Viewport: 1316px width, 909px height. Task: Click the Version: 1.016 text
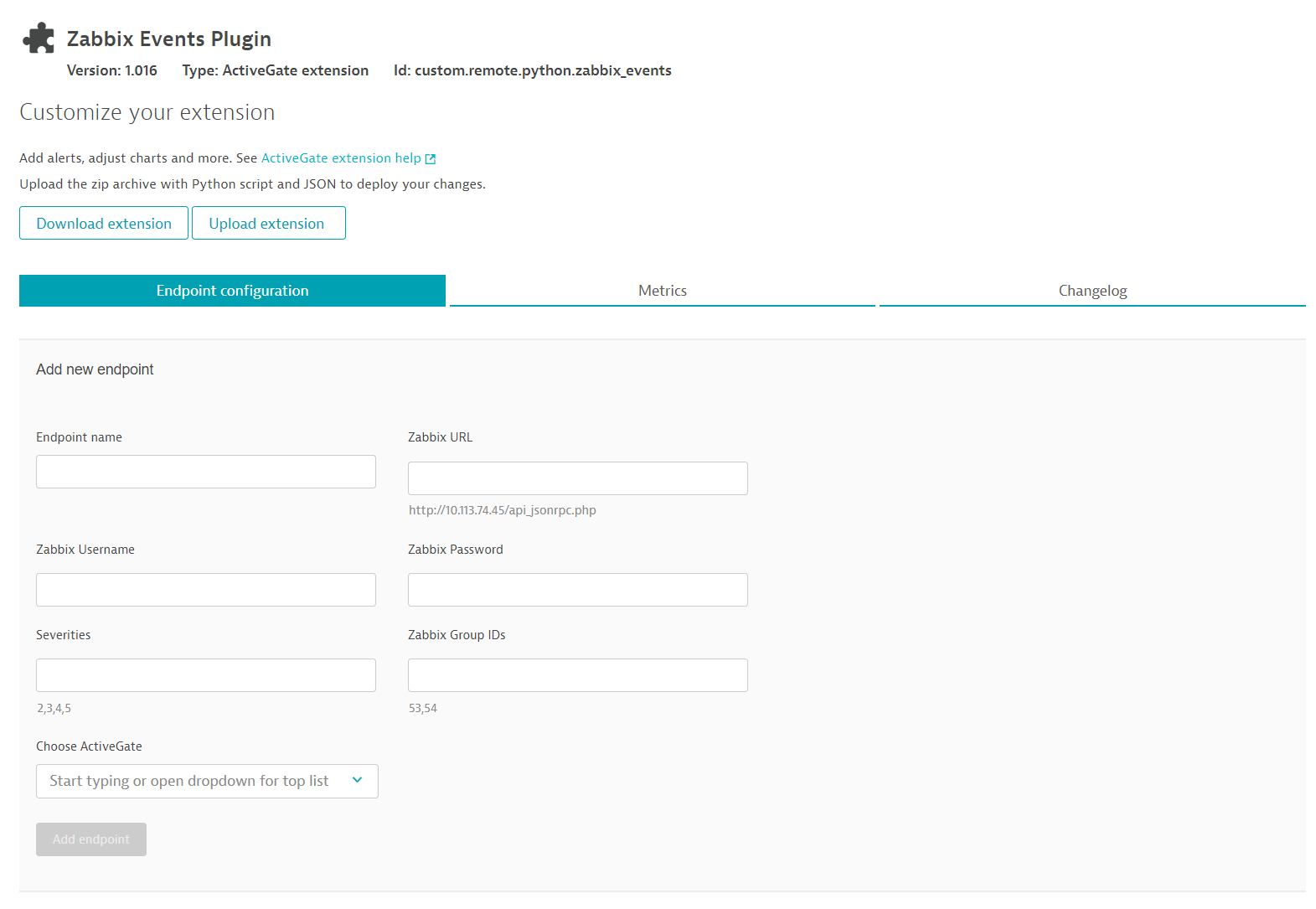tap(112, 70)
